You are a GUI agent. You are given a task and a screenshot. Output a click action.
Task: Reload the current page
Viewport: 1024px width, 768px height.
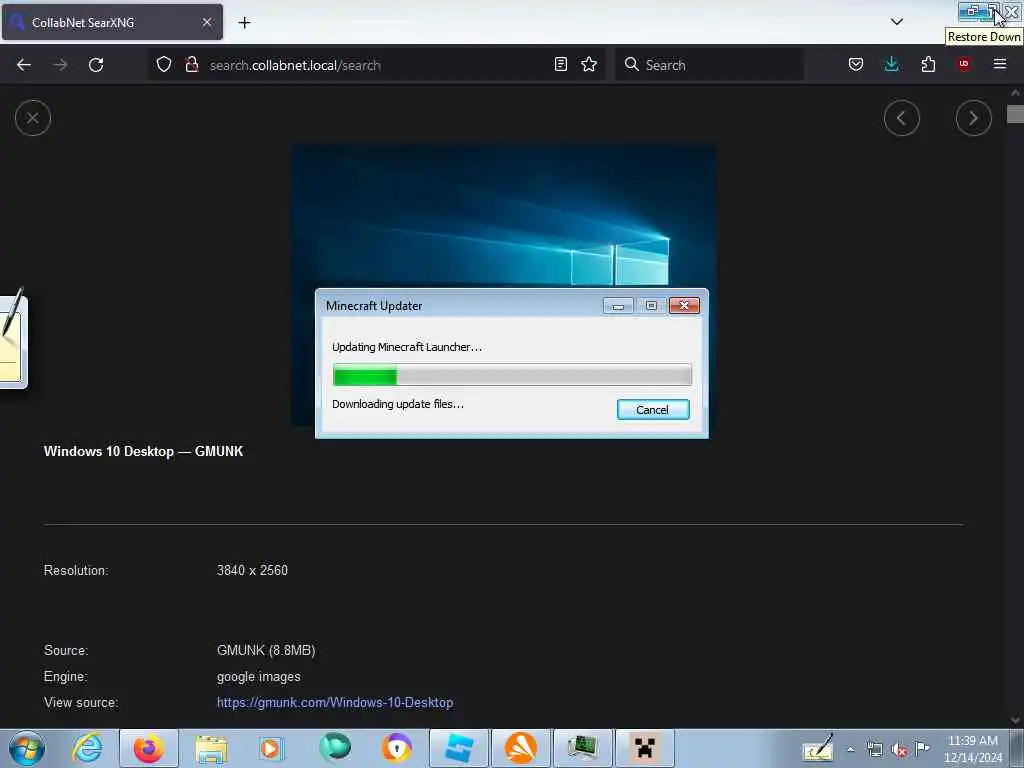pos(96,65)
